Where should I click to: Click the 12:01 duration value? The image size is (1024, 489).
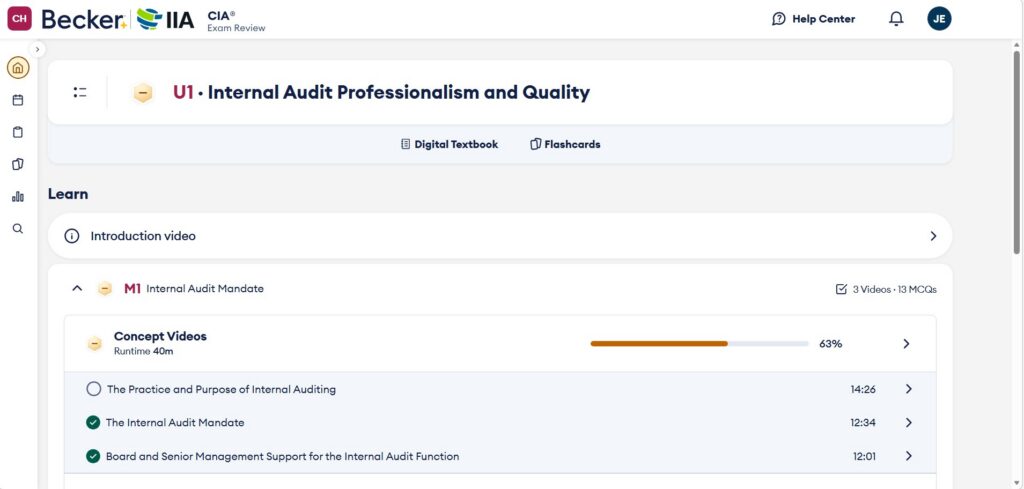864,457
